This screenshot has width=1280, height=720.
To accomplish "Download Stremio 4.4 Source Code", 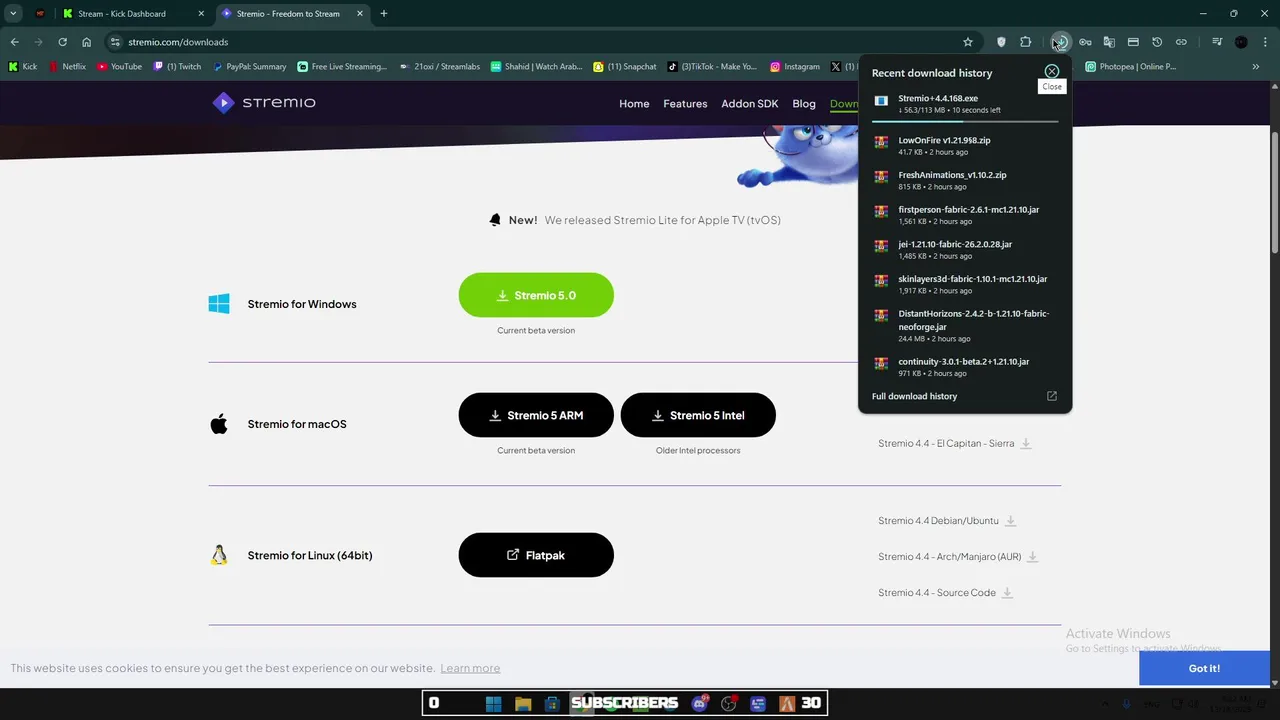I will click(946, 593).
